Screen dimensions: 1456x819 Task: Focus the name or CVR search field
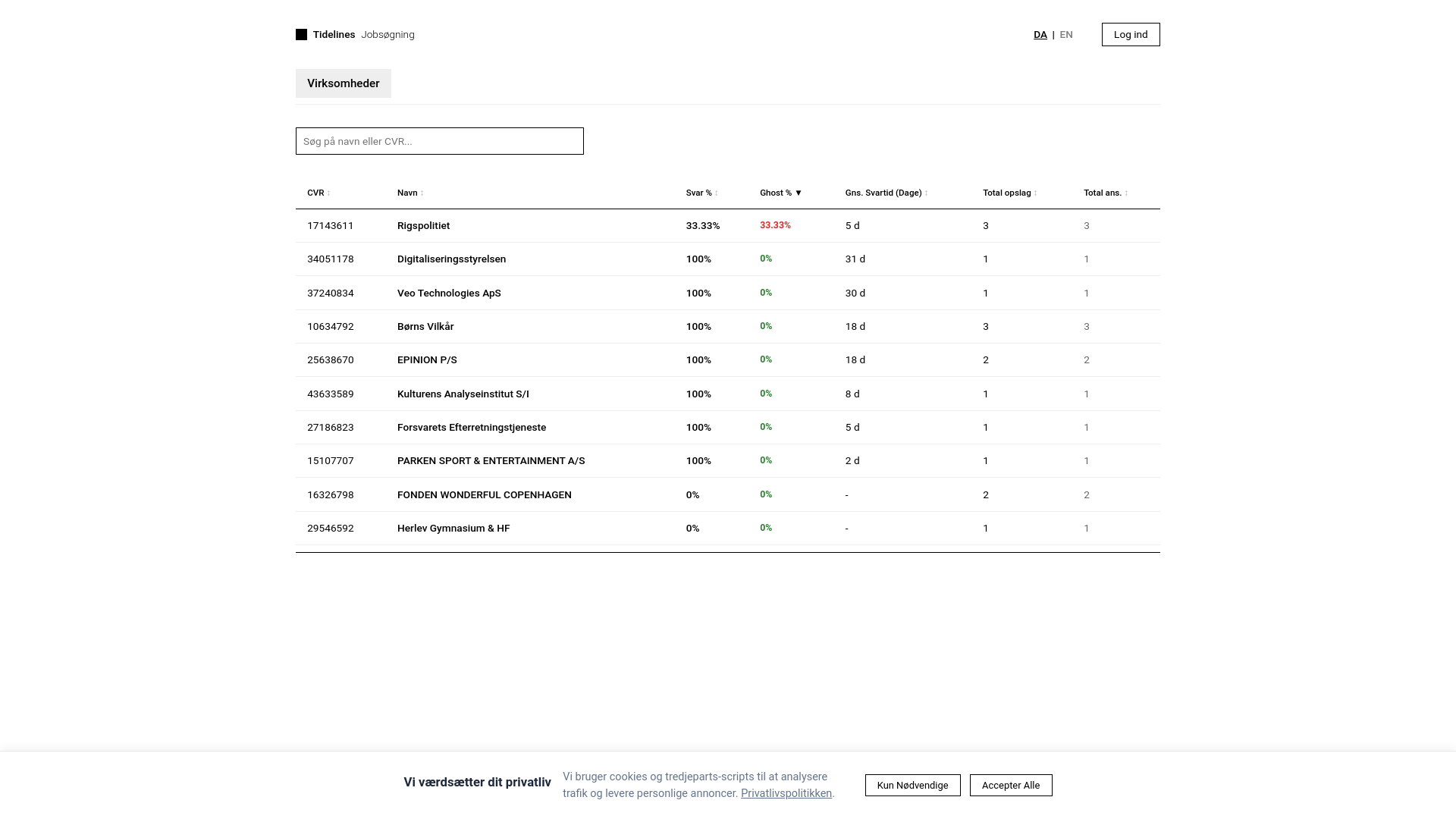click(x=440, y=141)
